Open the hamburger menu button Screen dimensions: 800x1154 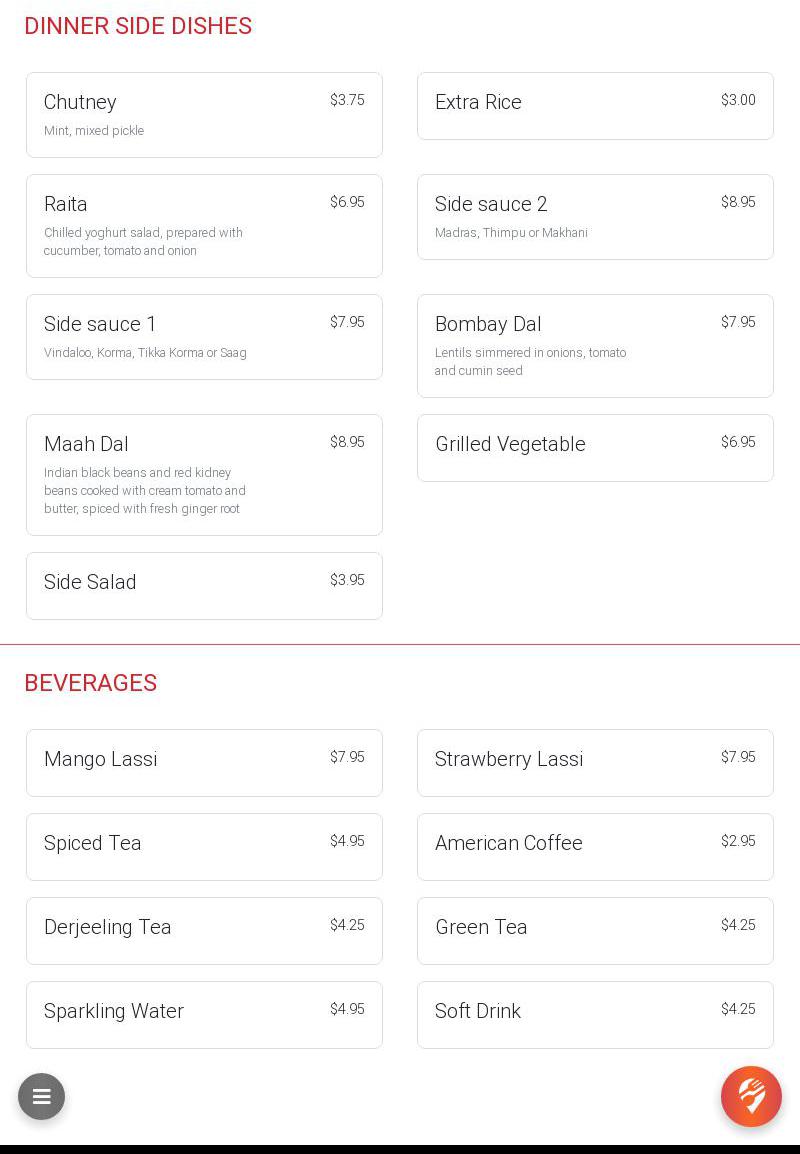point(41,1097)
